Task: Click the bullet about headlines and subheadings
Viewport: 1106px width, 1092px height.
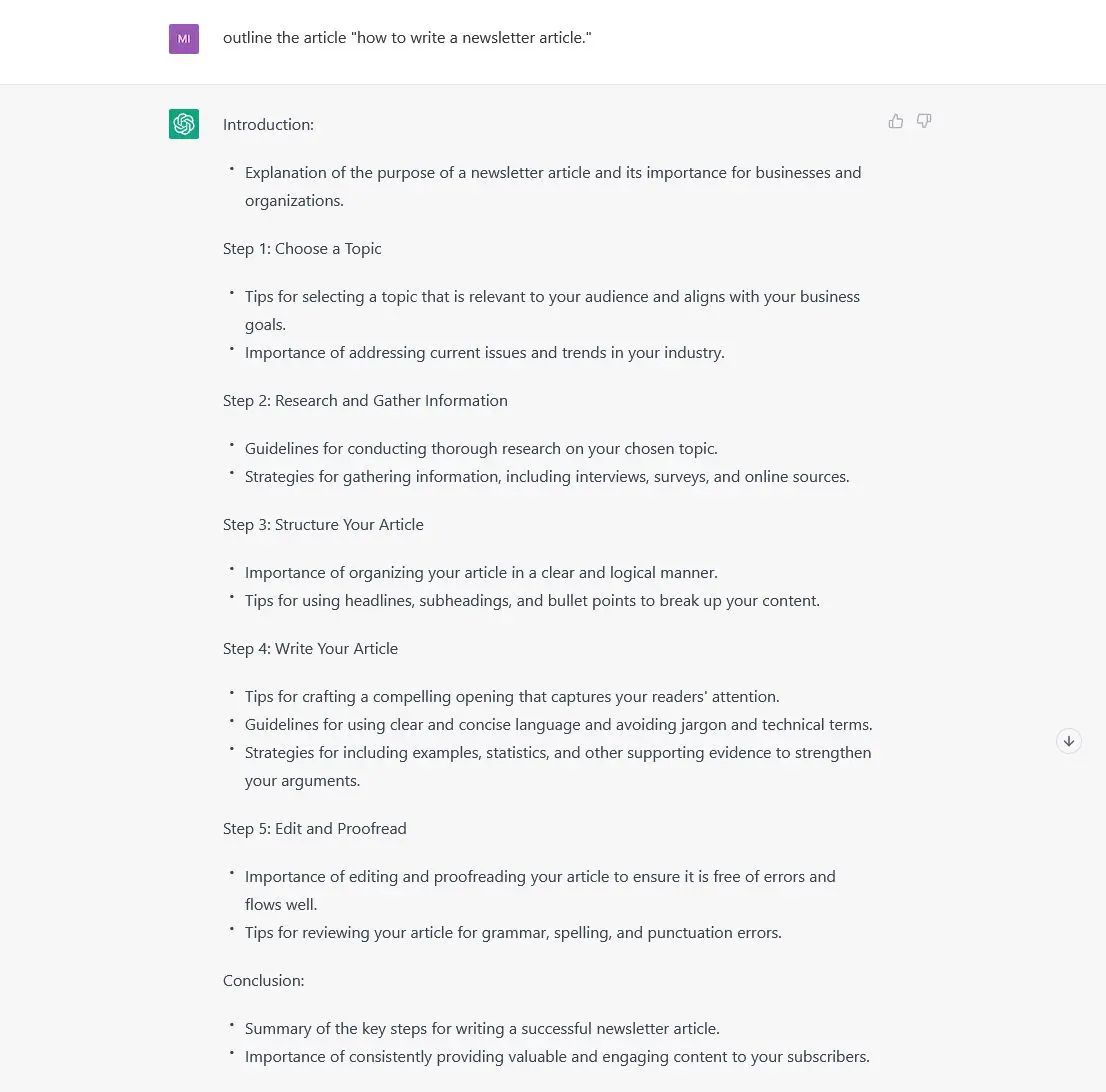Action: [x=532, y=600]
